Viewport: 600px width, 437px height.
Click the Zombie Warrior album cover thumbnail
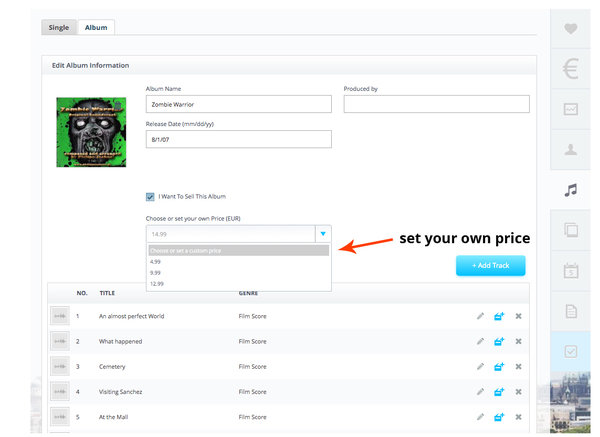(91, 132)
